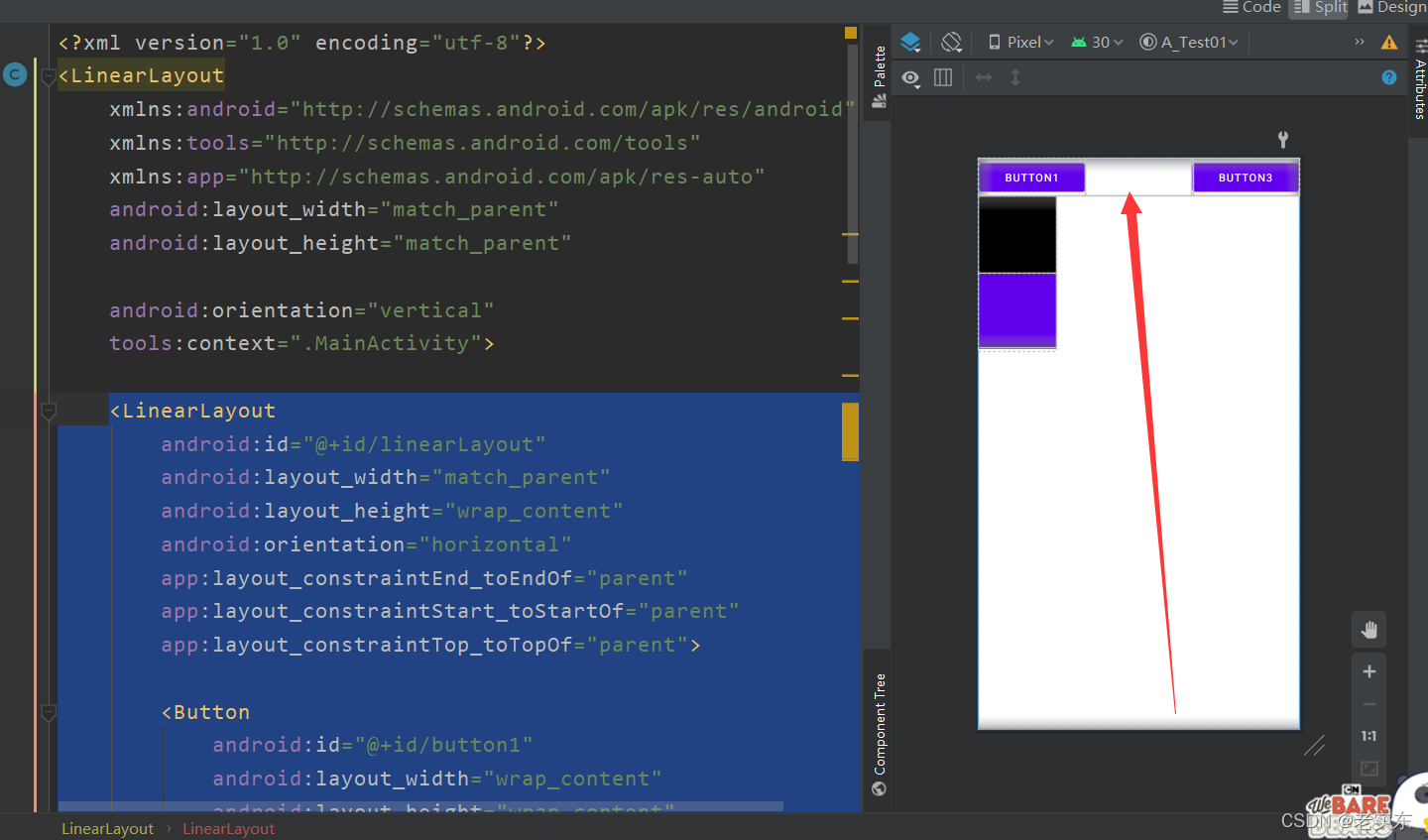The width and height of the screenshot is (1428, 840).
Task: Click the large yellow marker in error stripe
Action: [850, 431]
